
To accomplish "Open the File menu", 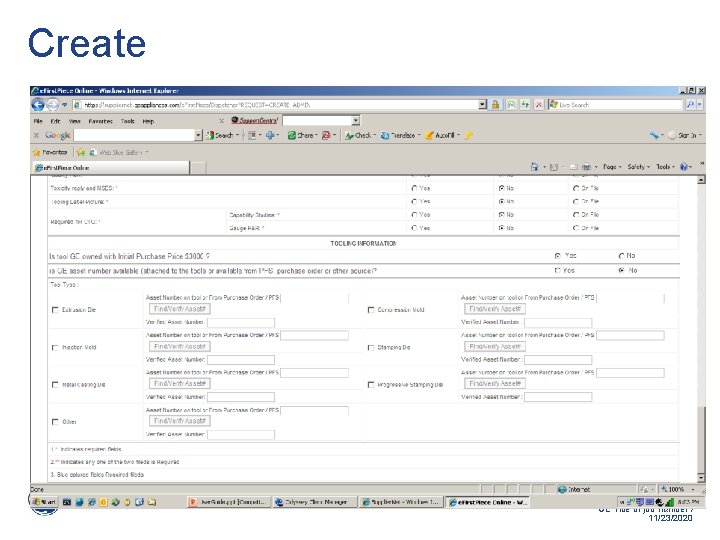I will point(38,121).
